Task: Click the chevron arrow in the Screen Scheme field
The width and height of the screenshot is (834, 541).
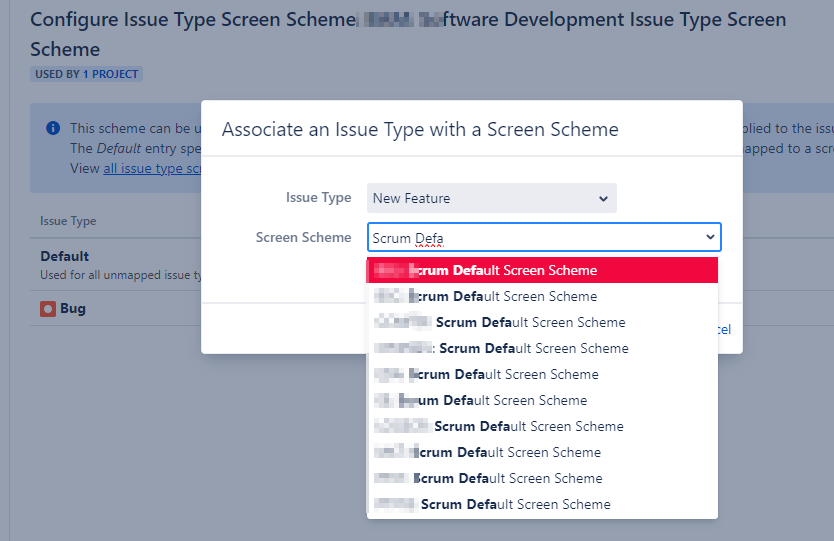Action: click(710, 237)
